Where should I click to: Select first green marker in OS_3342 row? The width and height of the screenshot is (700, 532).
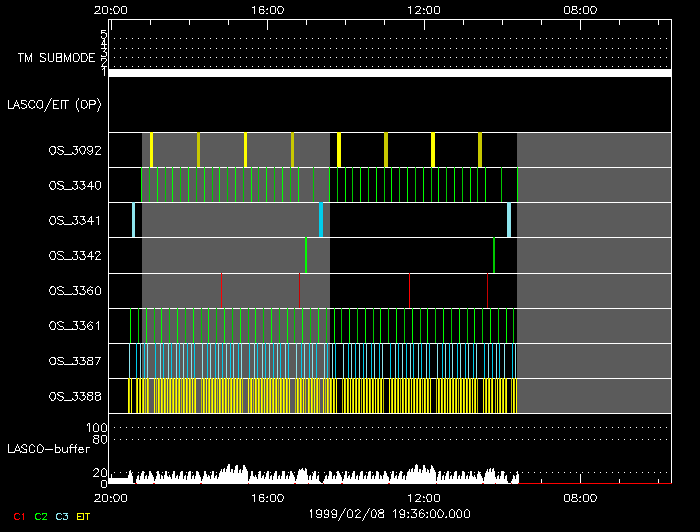pyautogui.click(x=306, y=255)
